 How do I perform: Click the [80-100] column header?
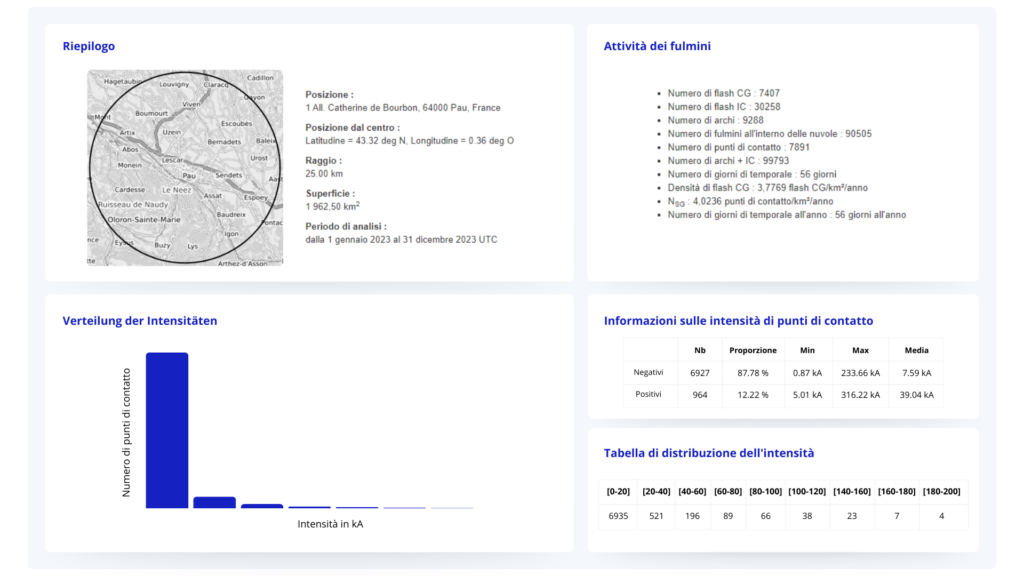[765, 491]
